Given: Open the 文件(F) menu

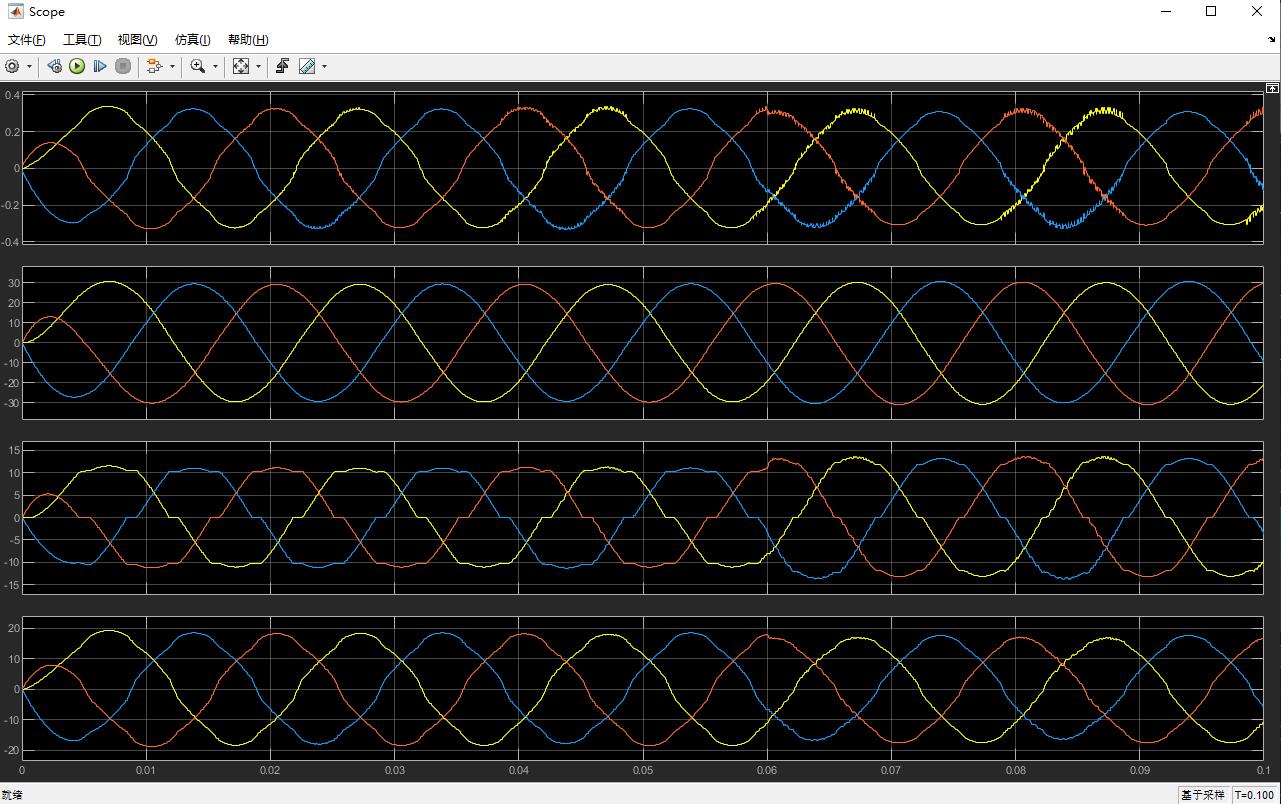Looking at the screenshot, I should click(x=27, y=40).
